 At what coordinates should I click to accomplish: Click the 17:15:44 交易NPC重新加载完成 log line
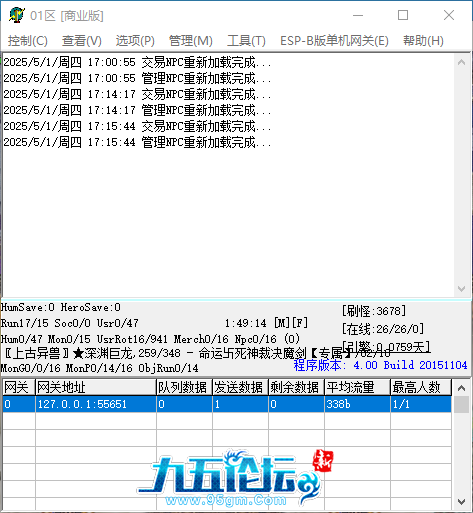[x=137, y=126]
